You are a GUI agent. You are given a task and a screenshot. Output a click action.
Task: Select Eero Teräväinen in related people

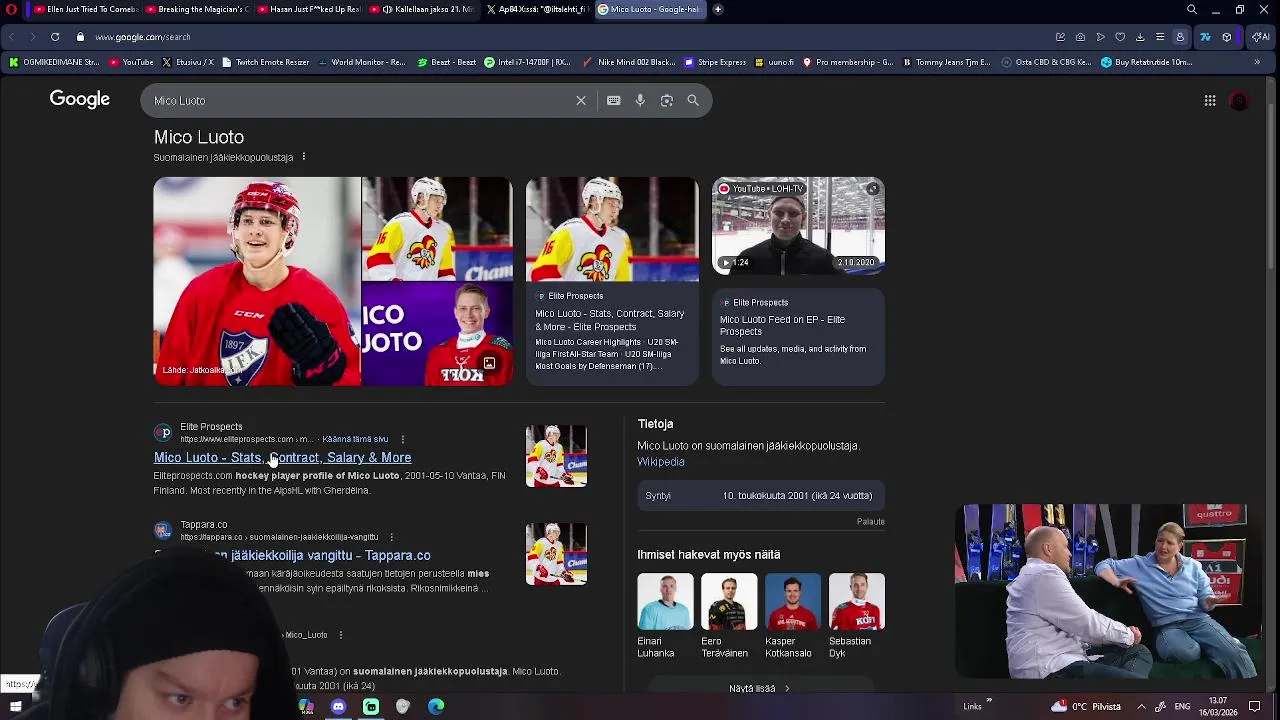click(728, 616)
